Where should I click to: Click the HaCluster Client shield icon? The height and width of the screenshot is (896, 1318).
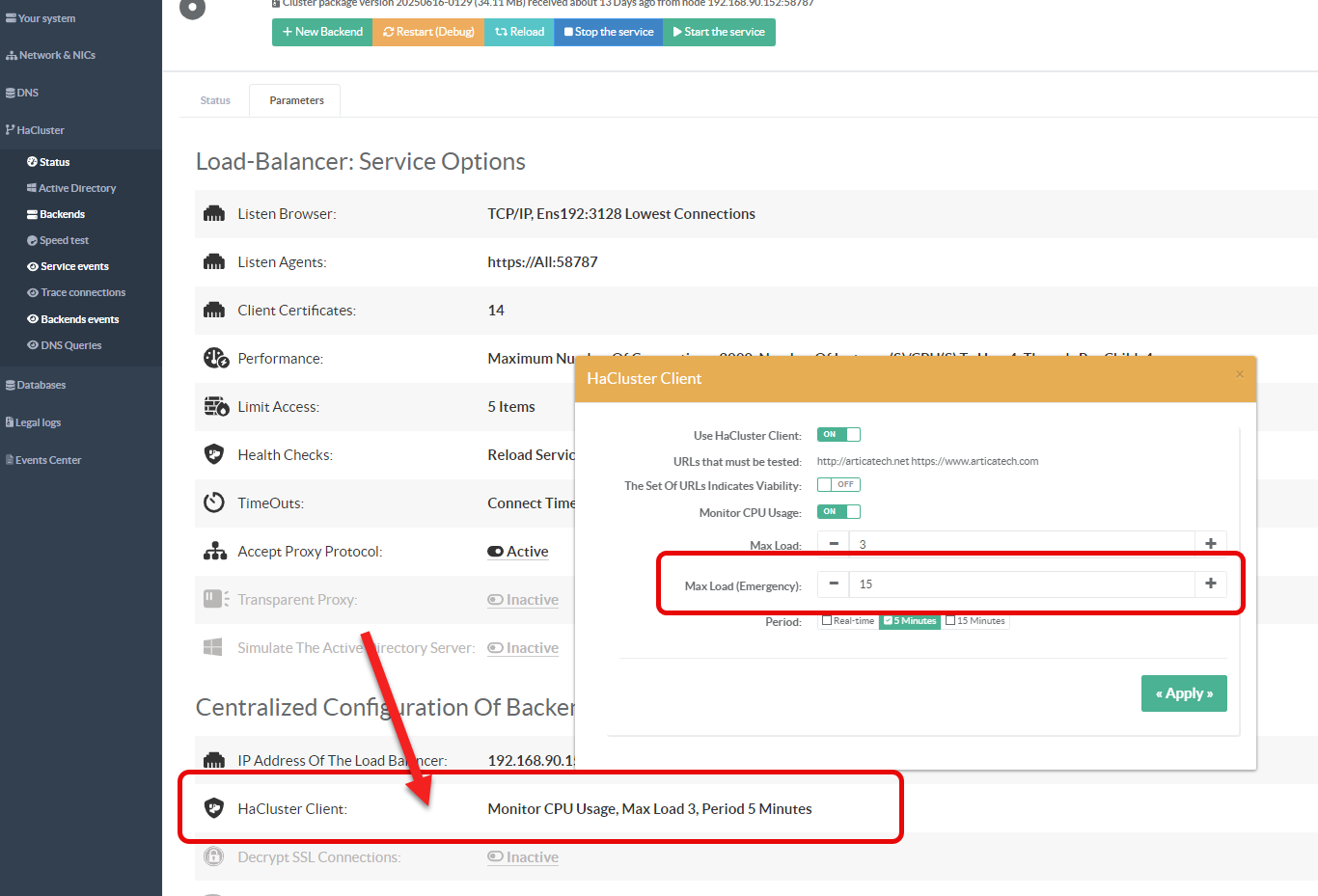[x=214, y=808]
